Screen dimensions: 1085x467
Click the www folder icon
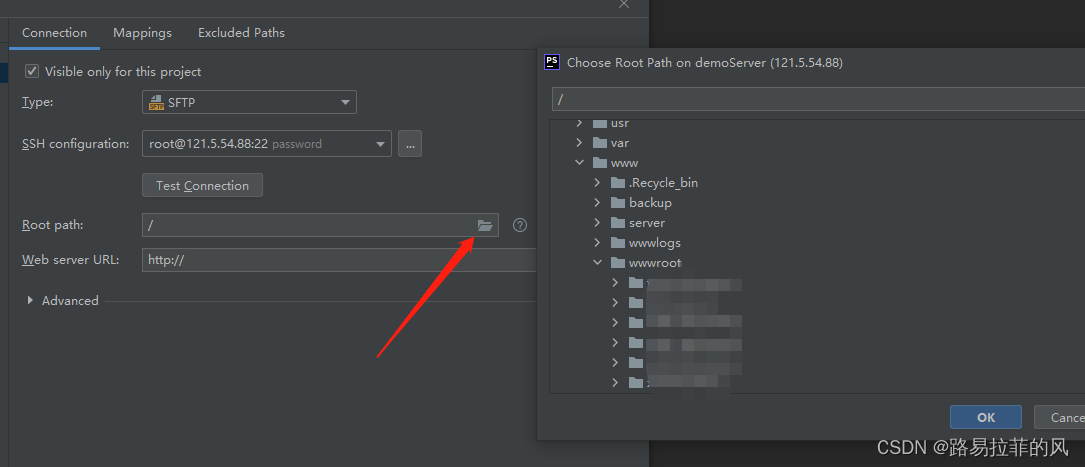pos(600,163)
